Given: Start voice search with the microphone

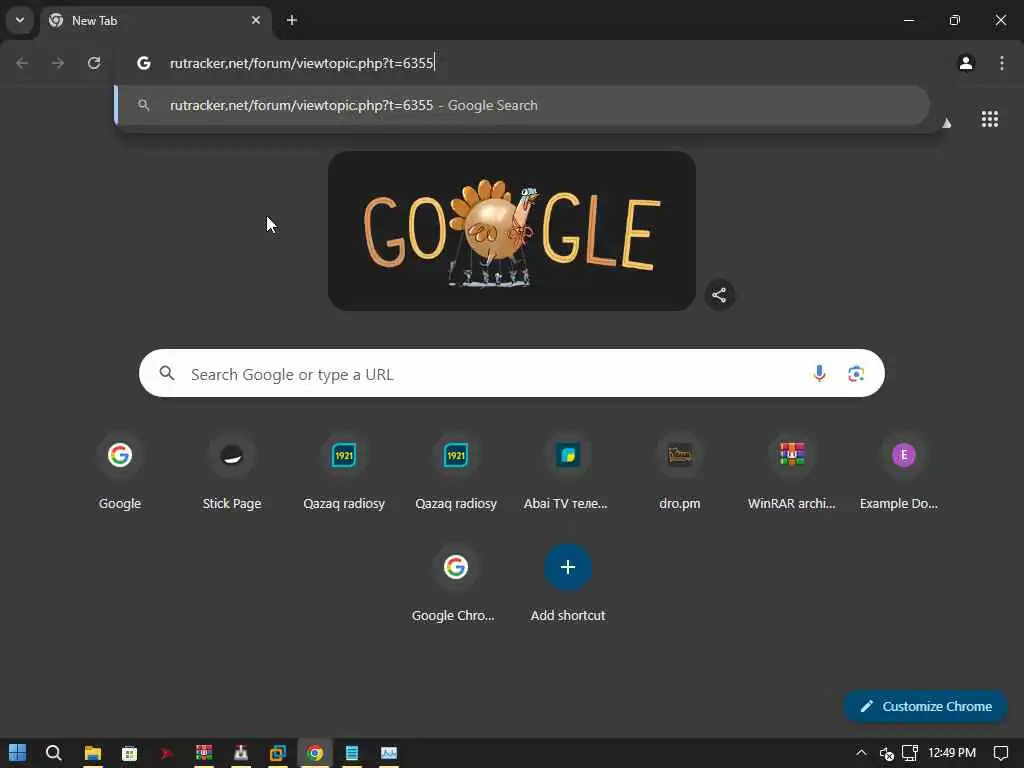Looking at the screenshot, I should [x=819, y=374].
